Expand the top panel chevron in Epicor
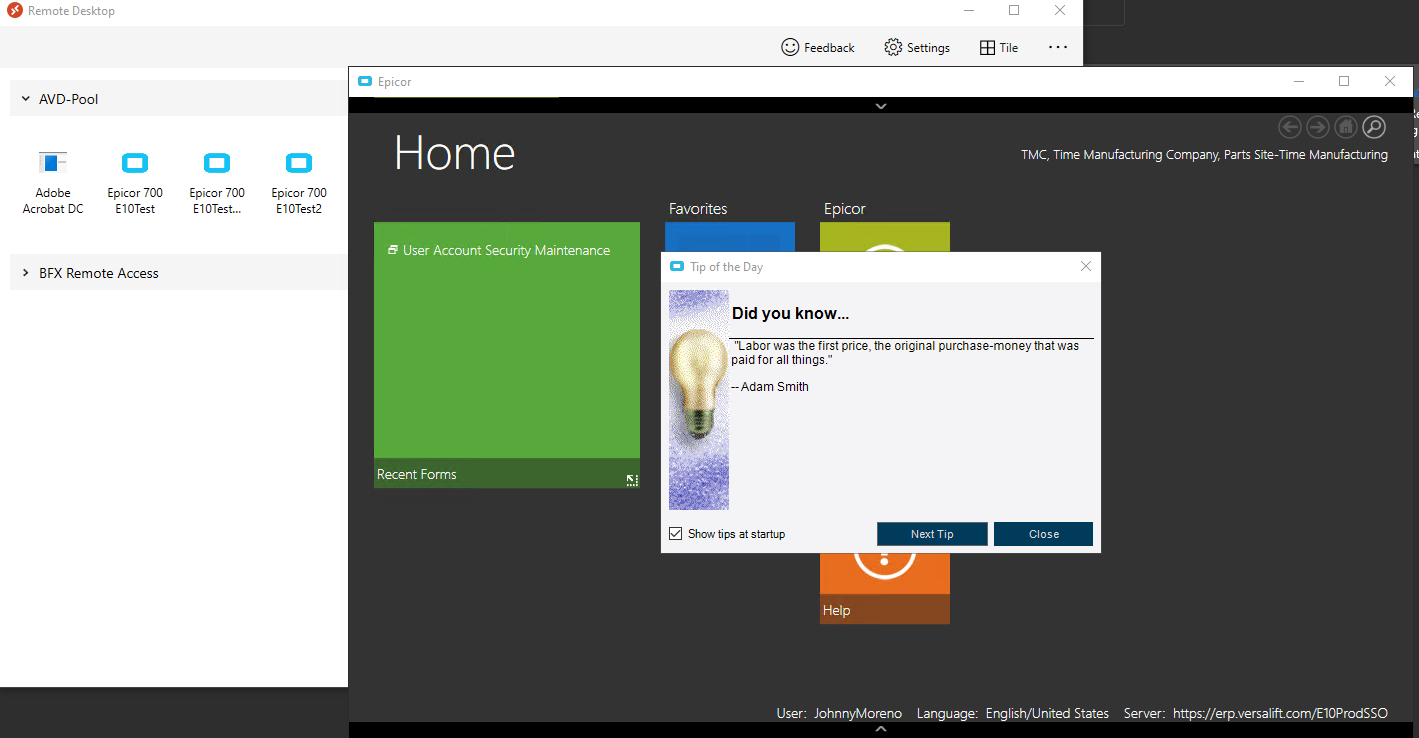 tap(881, 106)
